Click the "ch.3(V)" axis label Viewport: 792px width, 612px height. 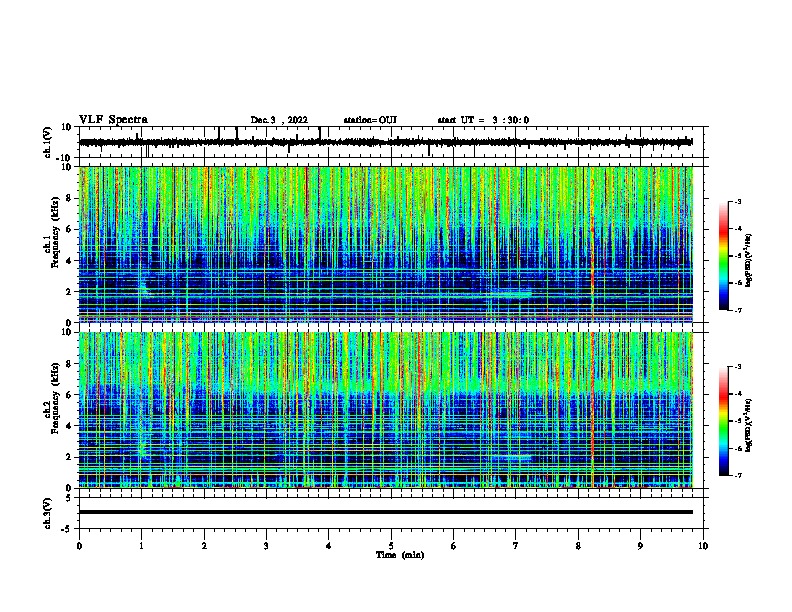[47, 513]
